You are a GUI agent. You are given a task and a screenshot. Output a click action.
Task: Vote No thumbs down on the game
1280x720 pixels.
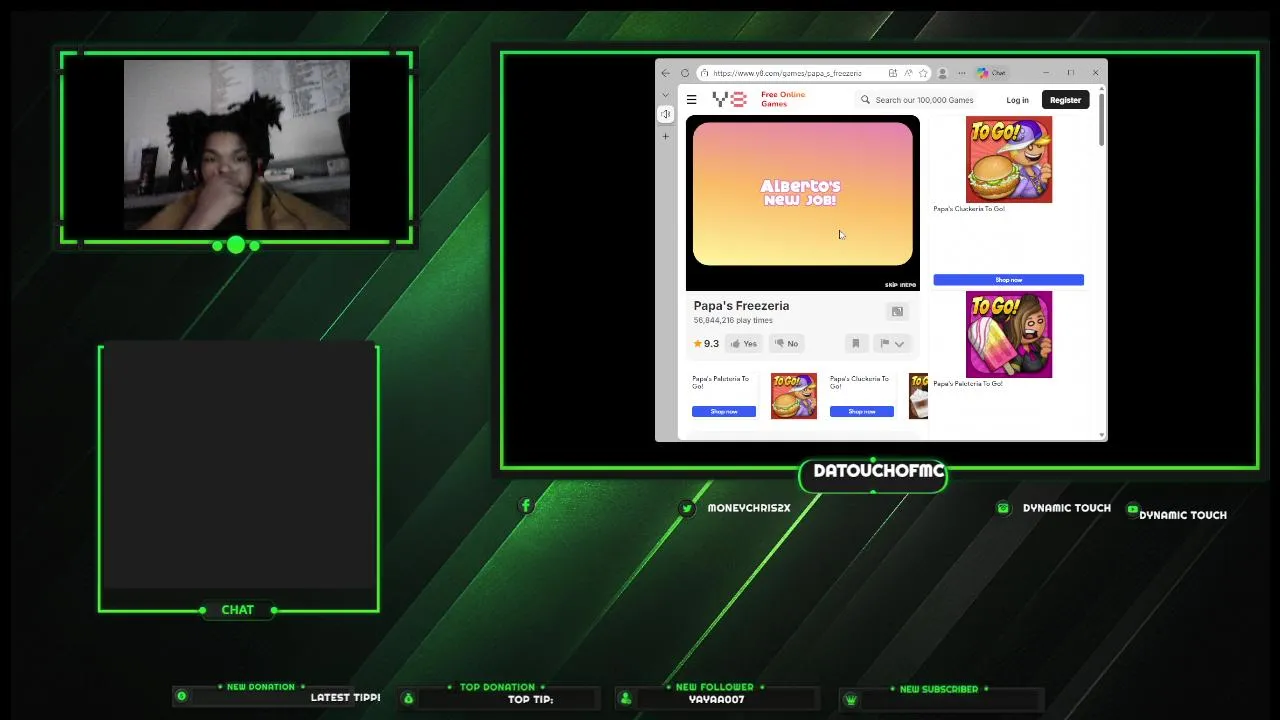pos(787,344)
